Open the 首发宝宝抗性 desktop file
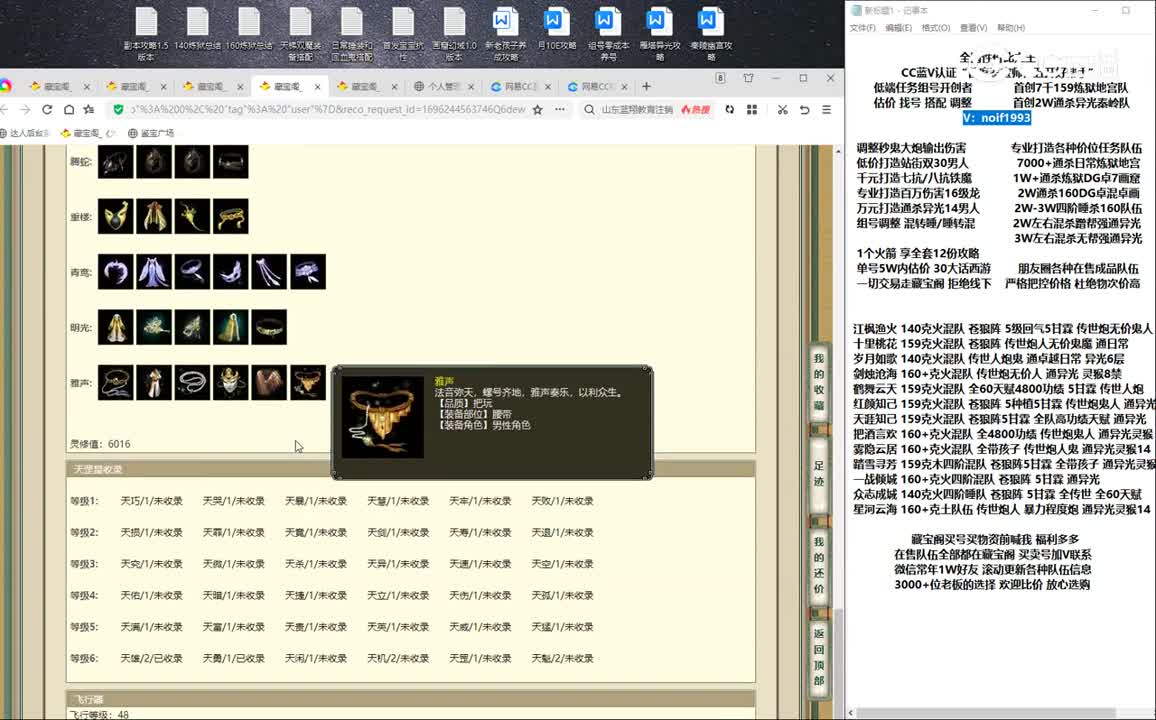Image resolution: width=1156 pixels, height=720 pixels. pyautogui.click(x=403, y=34)
